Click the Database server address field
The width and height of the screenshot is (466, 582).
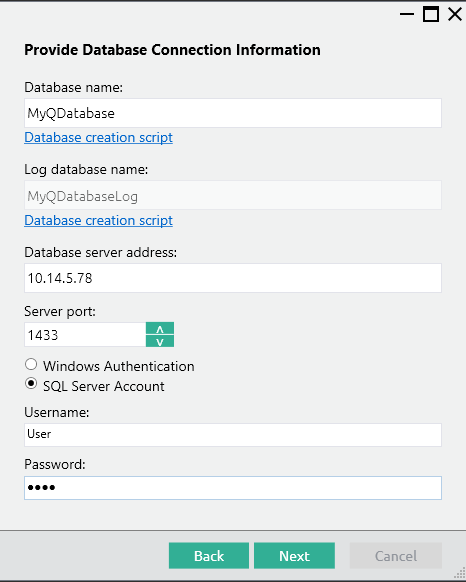[x=233, y=278]
